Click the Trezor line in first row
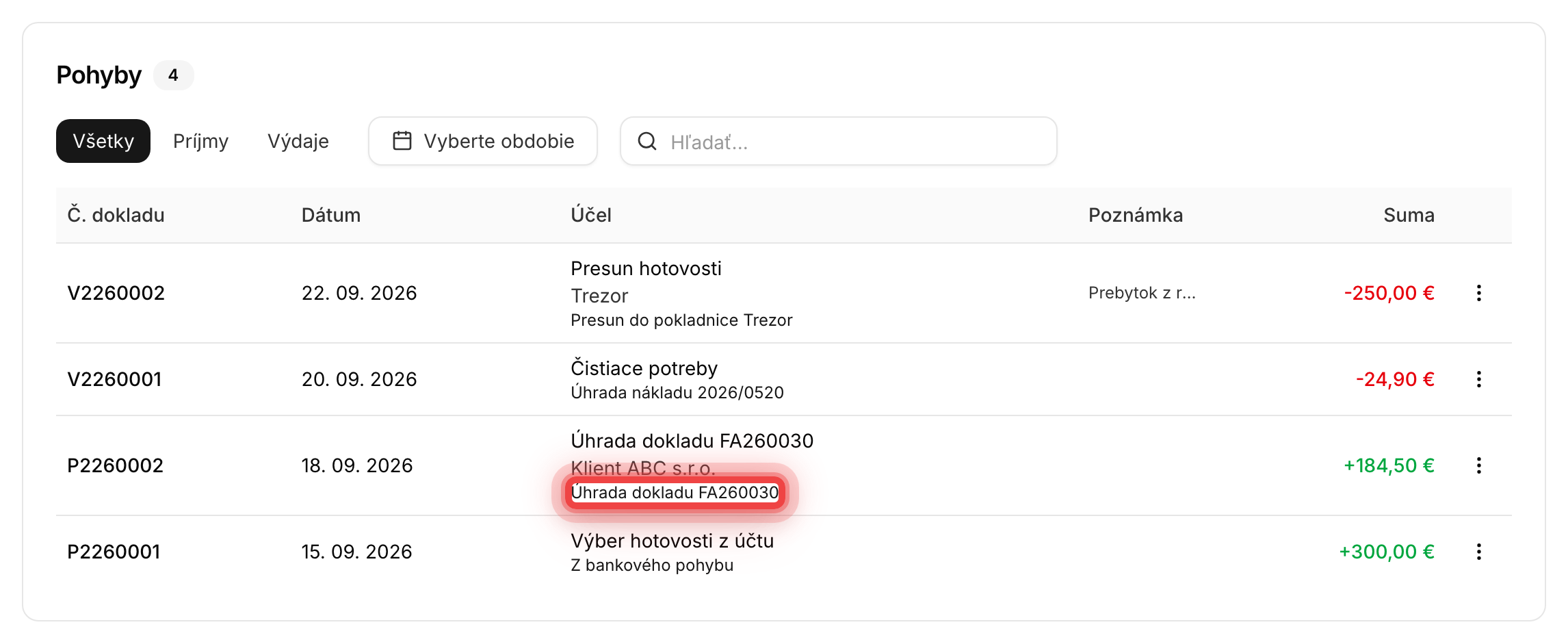The image size is (1568, 642). (599, 296)
